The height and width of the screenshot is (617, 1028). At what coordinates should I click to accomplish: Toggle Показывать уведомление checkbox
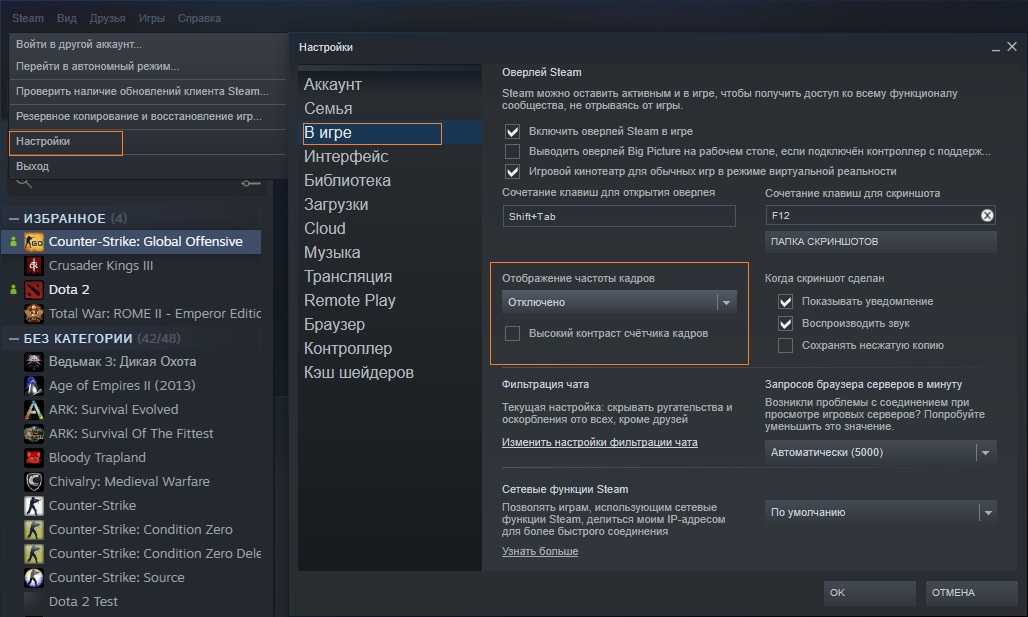coord(785,302)
